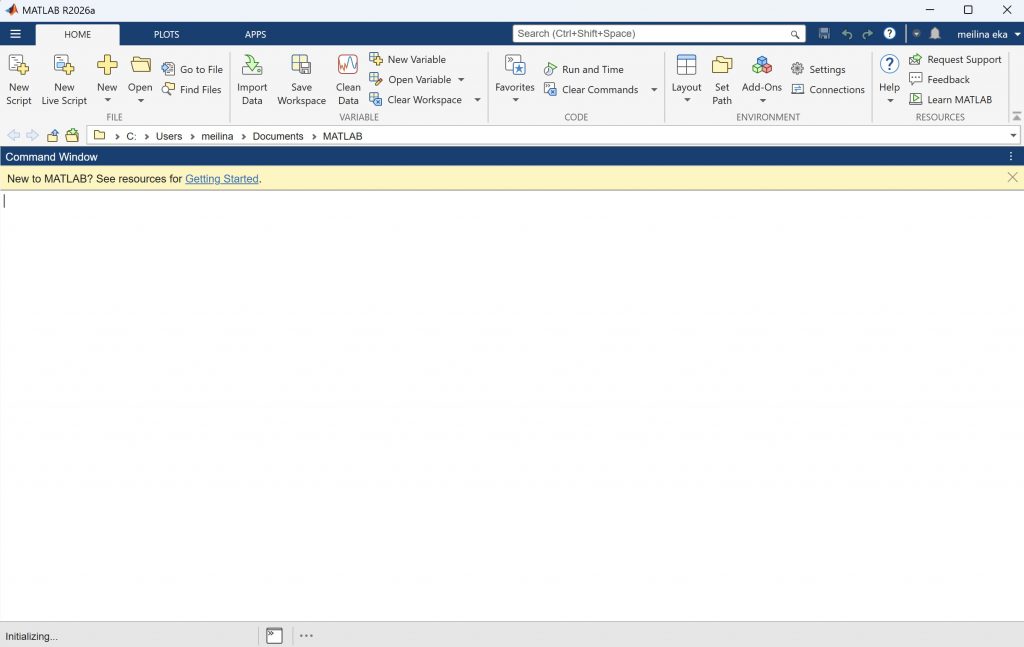Expand the Clear Workspace dropdown arrow

click(477, 100)
